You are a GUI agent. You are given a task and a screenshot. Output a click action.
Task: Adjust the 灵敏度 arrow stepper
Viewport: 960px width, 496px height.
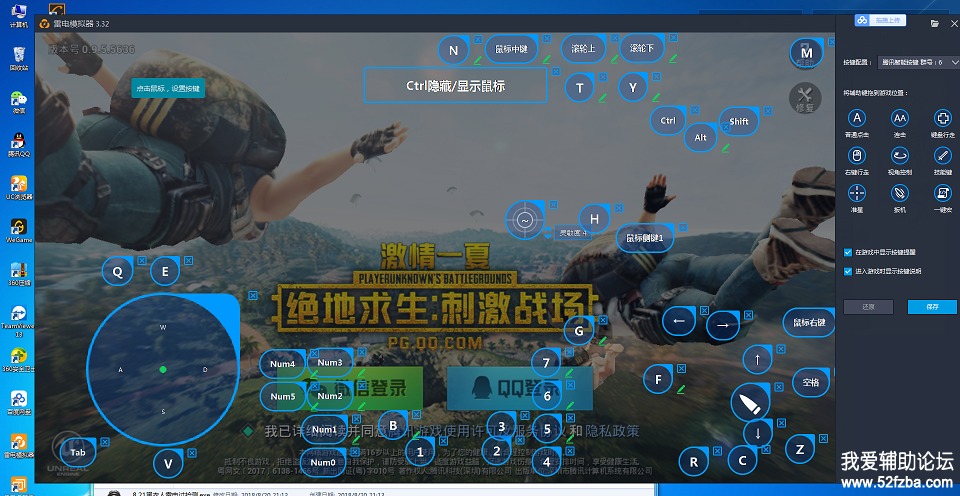pos(548,232)
